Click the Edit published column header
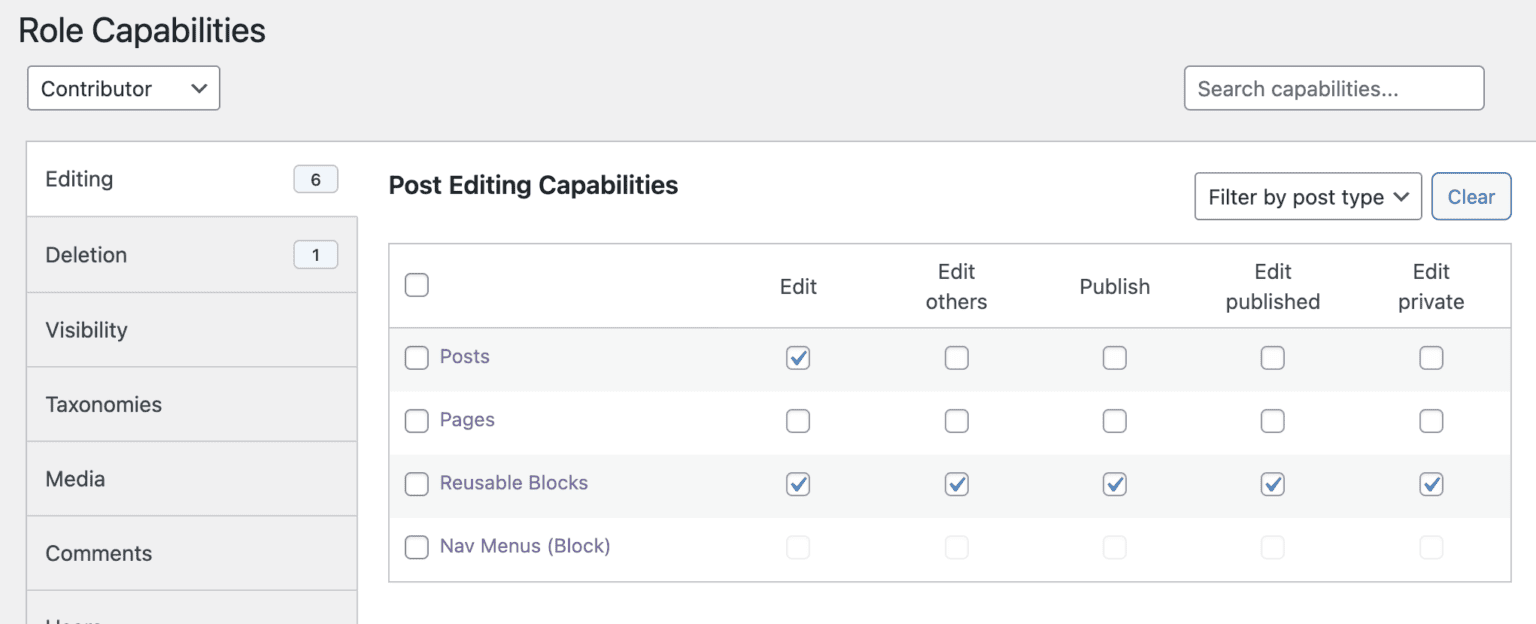Image resolution: width=1536 pixels, height=624 pixels. pos(1273,286)
